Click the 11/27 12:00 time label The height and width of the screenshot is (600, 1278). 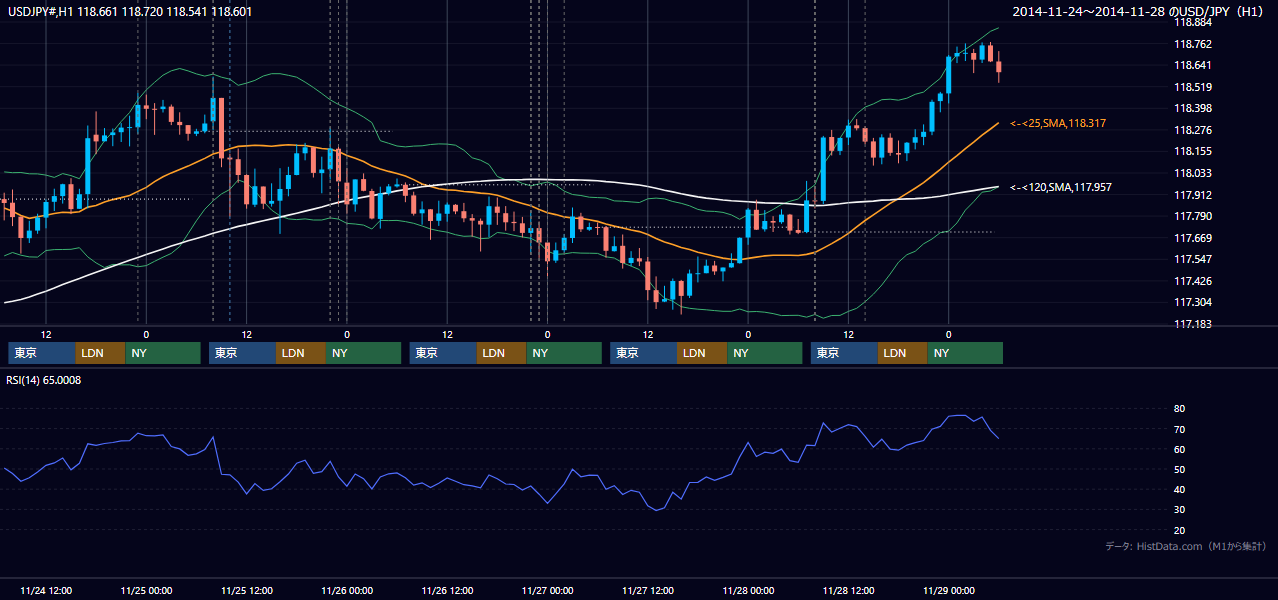(647, 590)
